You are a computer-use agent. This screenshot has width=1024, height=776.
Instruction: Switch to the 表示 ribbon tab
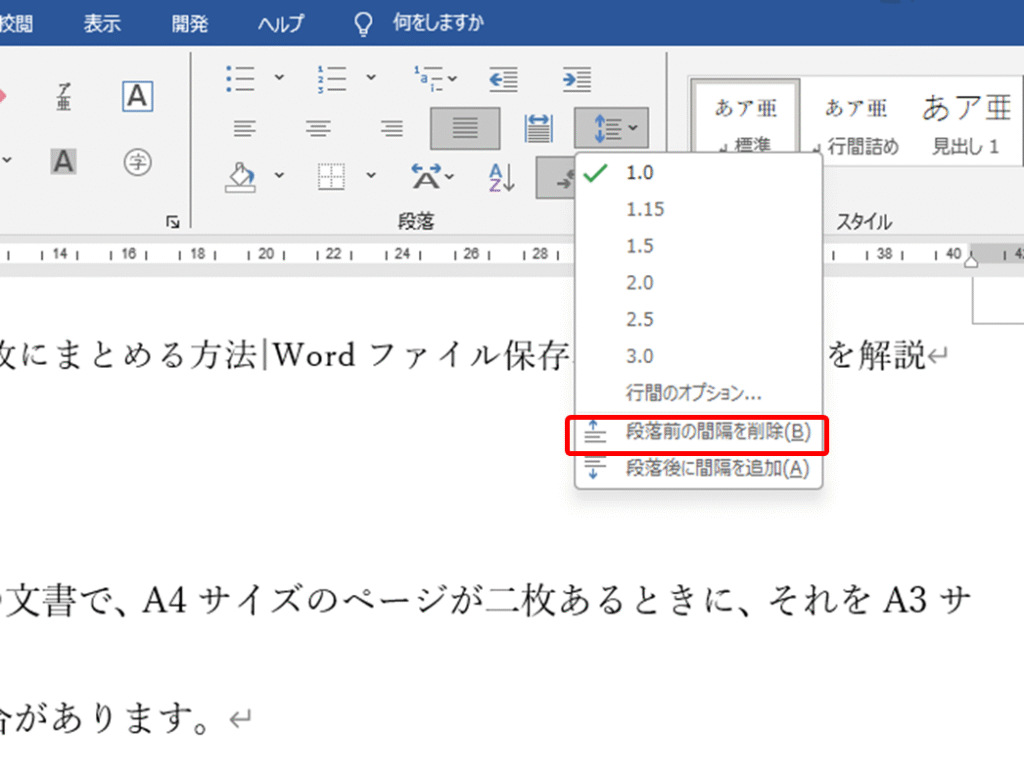click(102, 24)
